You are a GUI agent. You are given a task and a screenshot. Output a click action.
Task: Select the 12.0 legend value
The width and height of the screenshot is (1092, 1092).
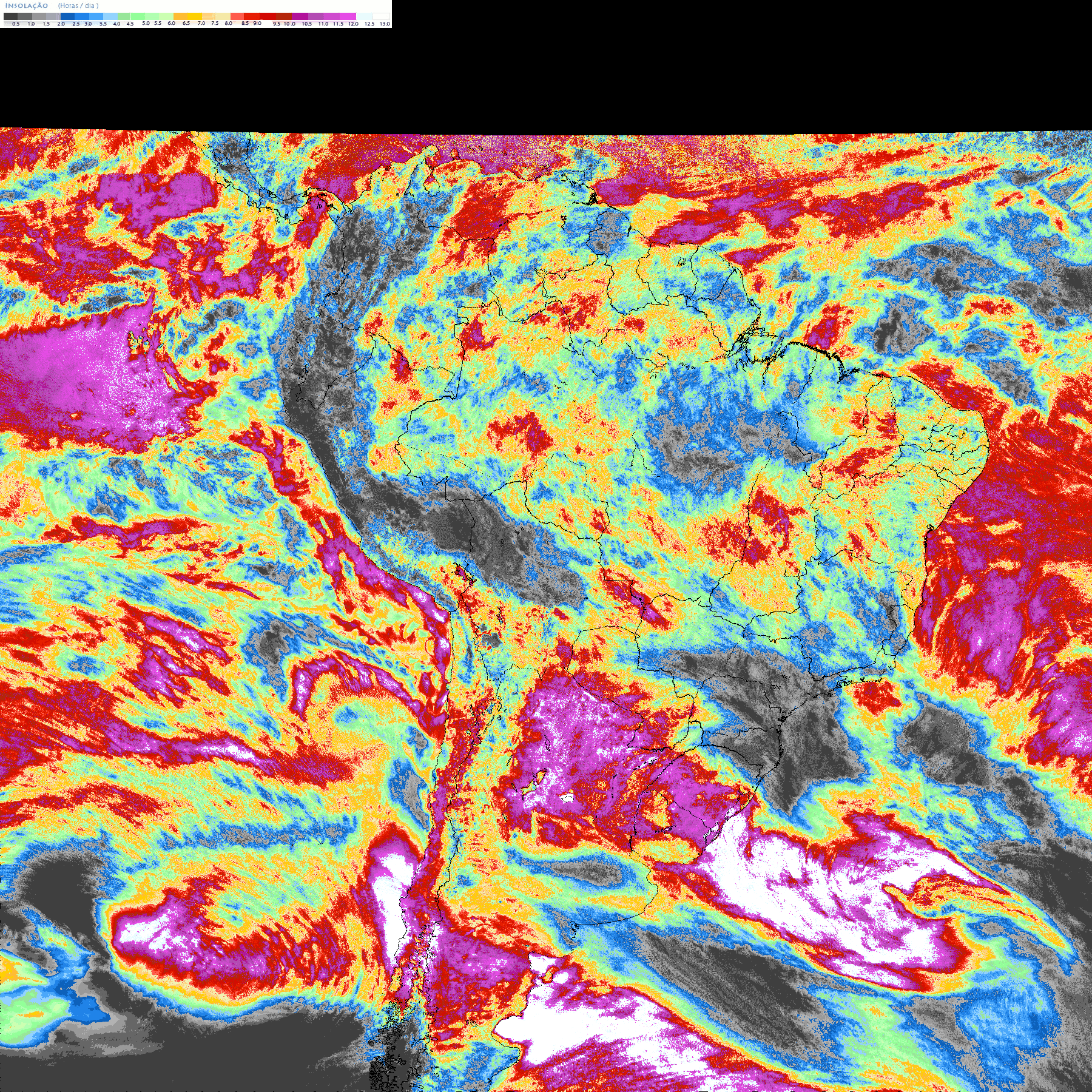point(353,24)
